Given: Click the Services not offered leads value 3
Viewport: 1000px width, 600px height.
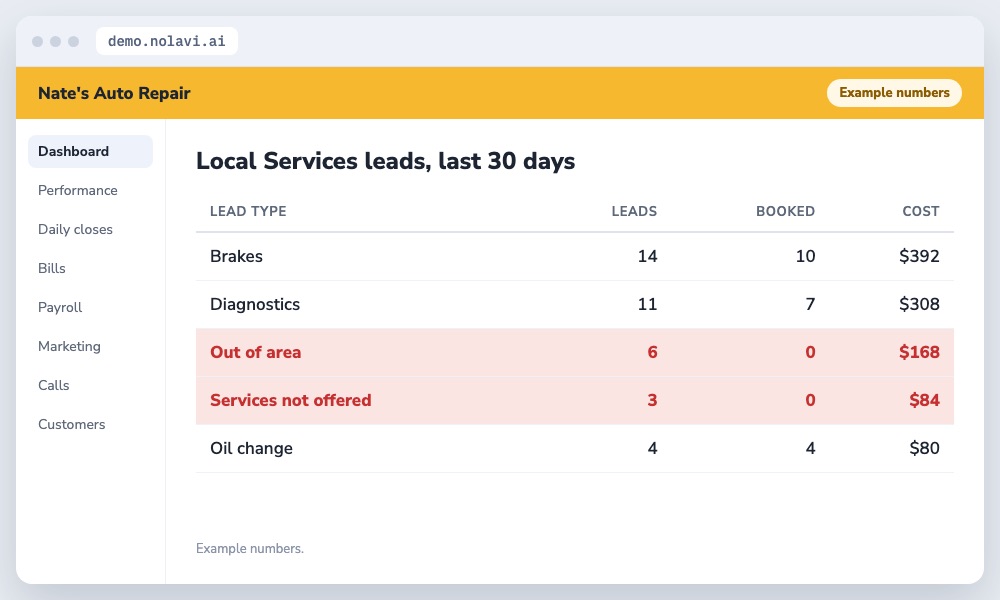Looking at the screenshot, I should point(652,400).
